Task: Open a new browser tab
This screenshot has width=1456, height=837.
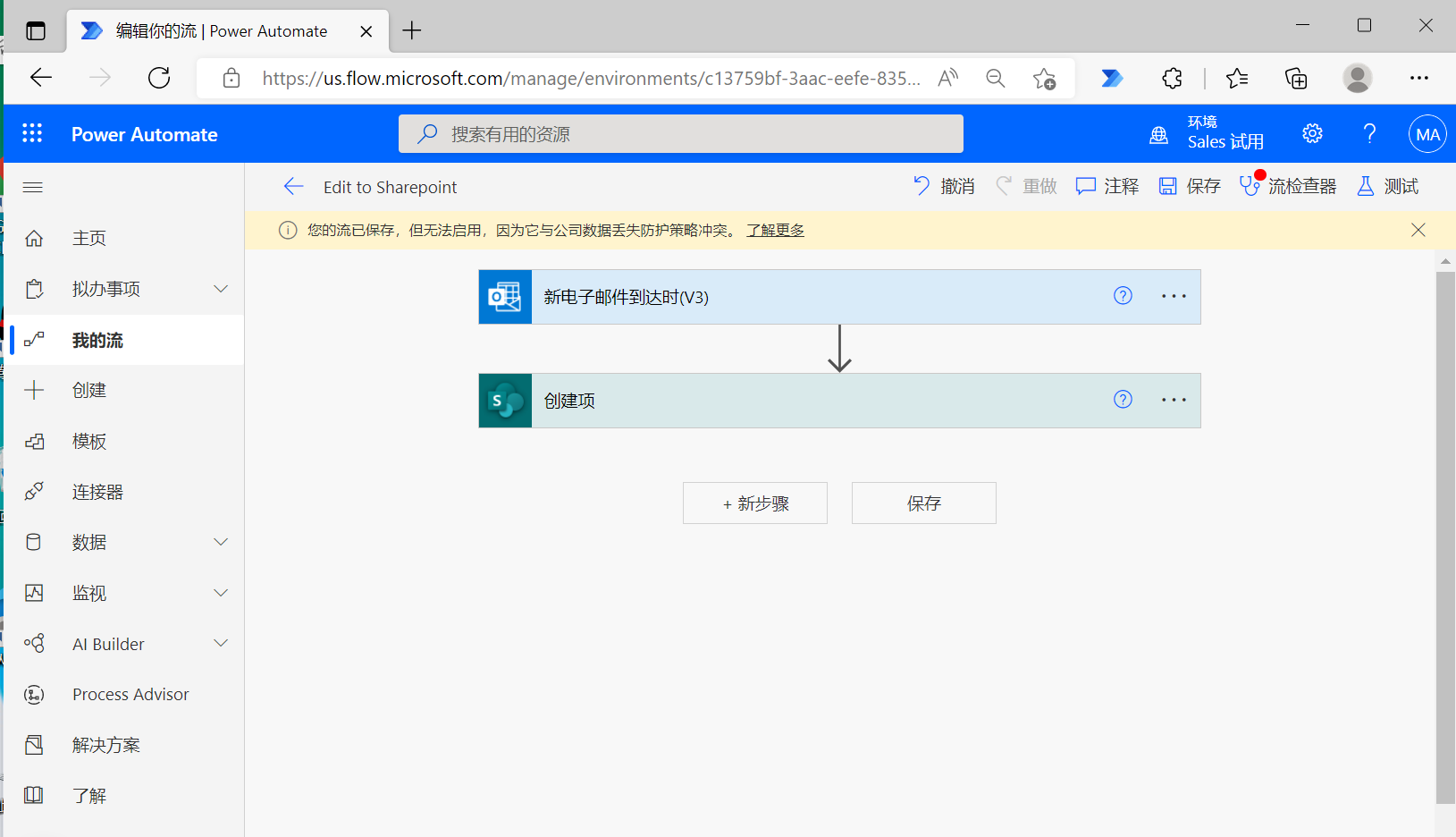Action: click(411, 30)
